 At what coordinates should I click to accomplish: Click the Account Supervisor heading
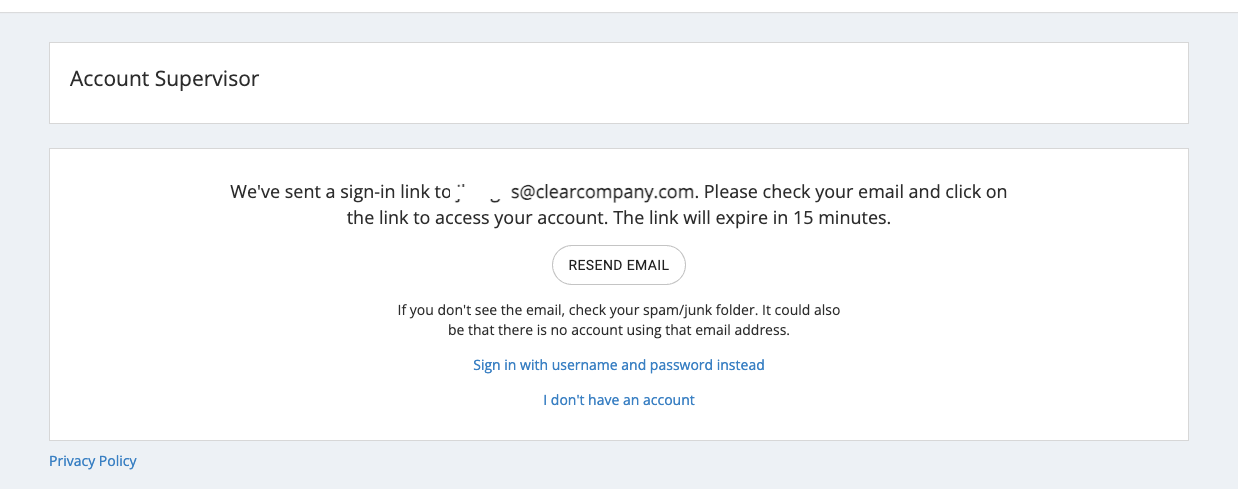(x=164, y=79)
